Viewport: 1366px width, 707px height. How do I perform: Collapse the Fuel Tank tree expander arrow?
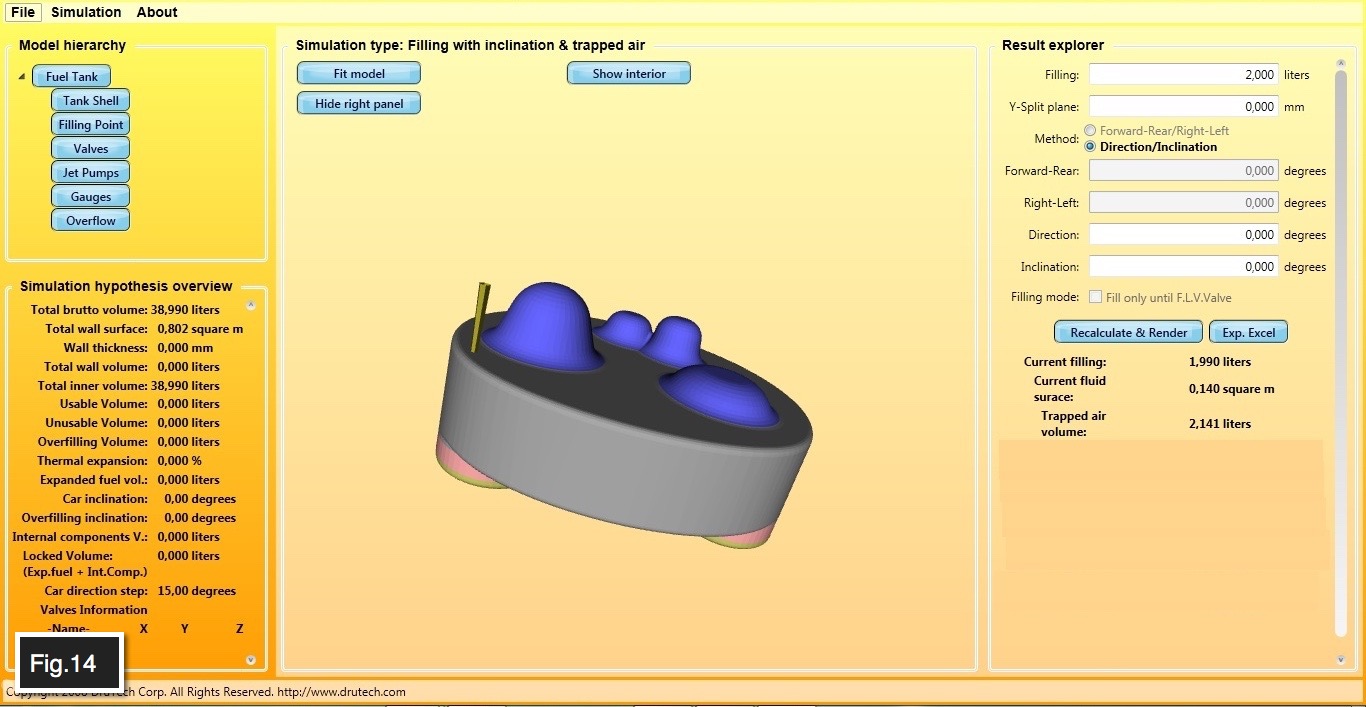click(22, 77)
